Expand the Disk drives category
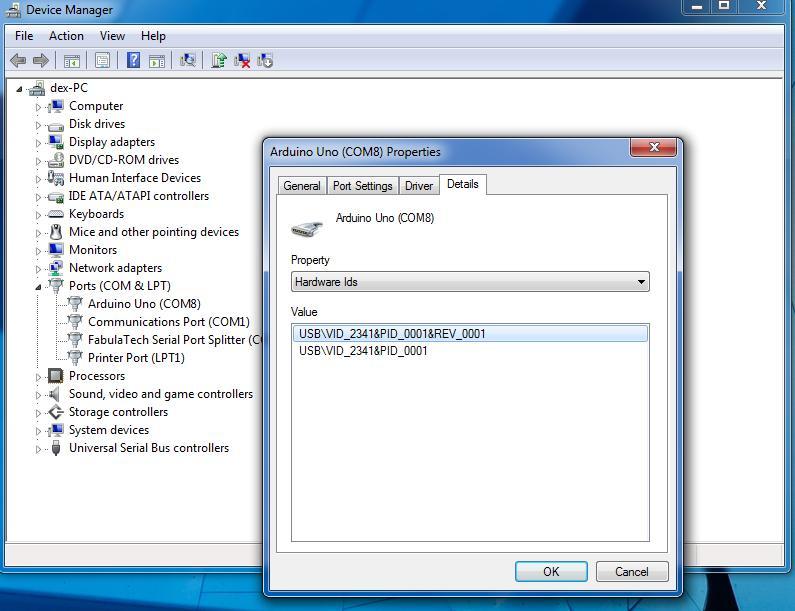 38,125
